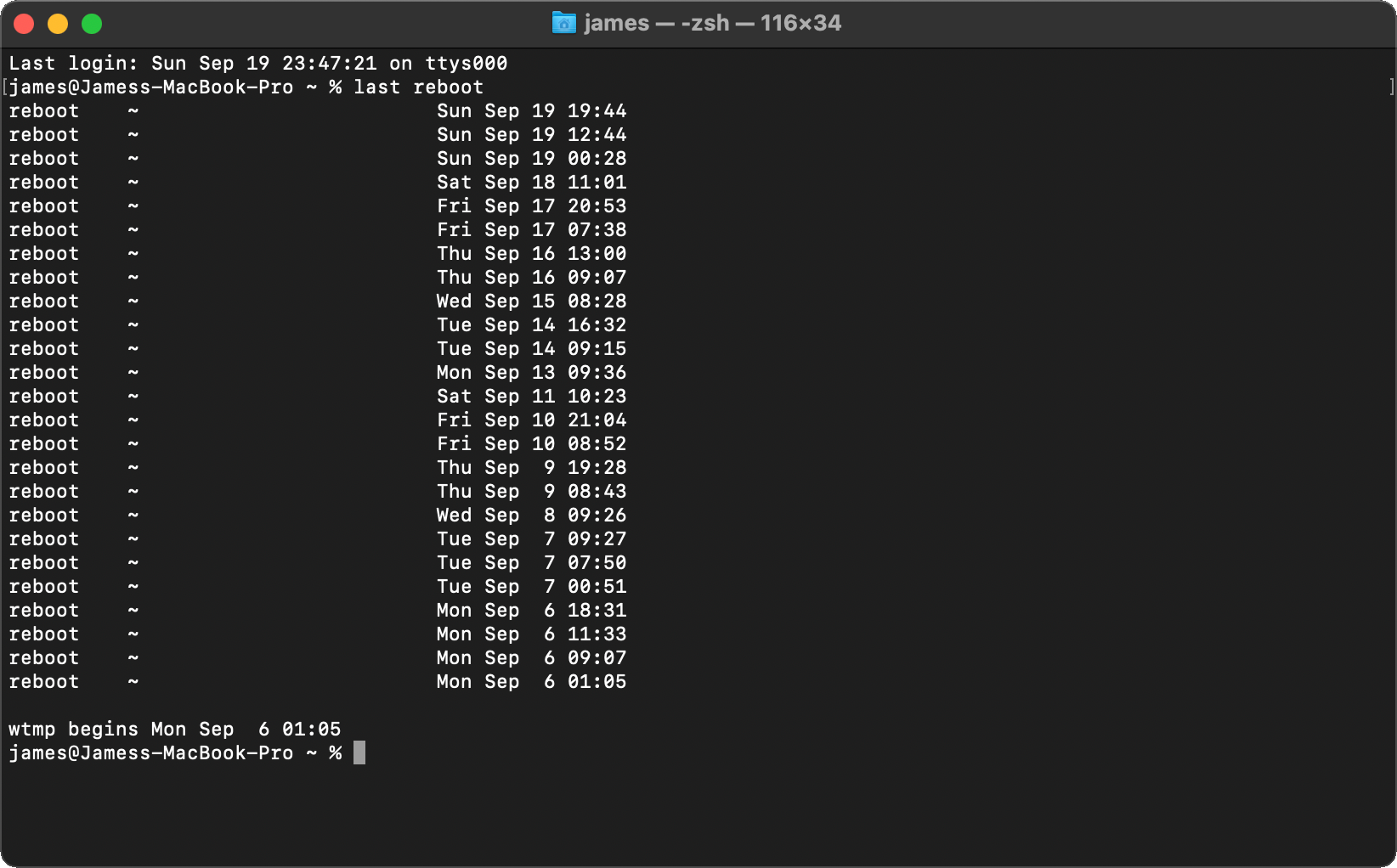Close the Terminal window with red button

(x=24, y=24)
